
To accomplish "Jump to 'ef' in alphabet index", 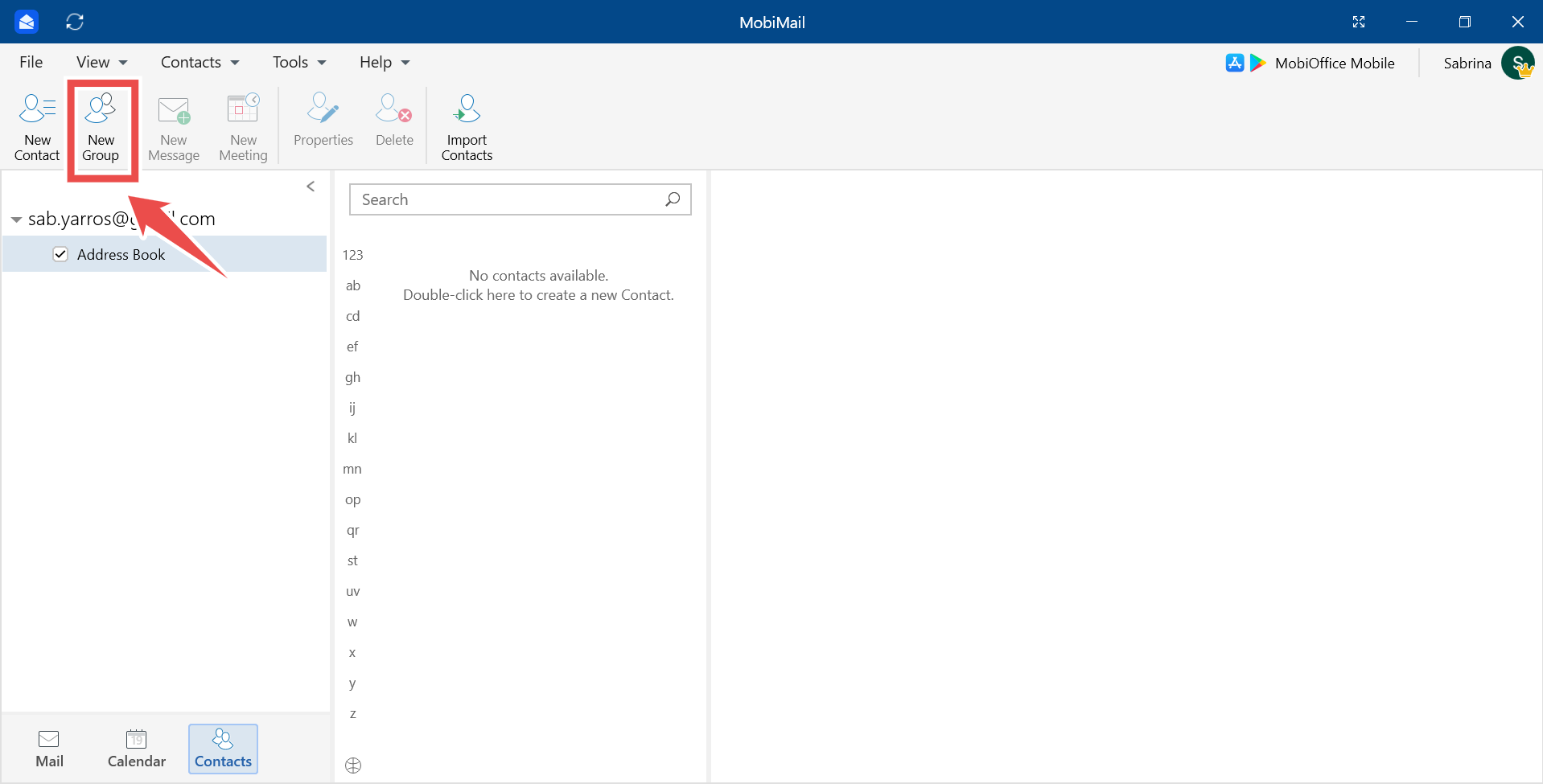I will point(352,347).
